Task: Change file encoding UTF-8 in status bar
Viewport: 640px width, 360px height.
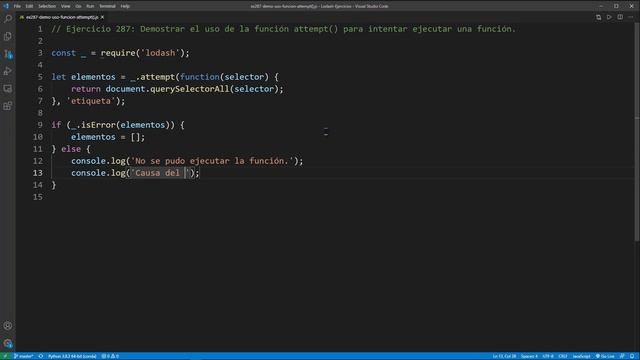Action: pos(548,356)
